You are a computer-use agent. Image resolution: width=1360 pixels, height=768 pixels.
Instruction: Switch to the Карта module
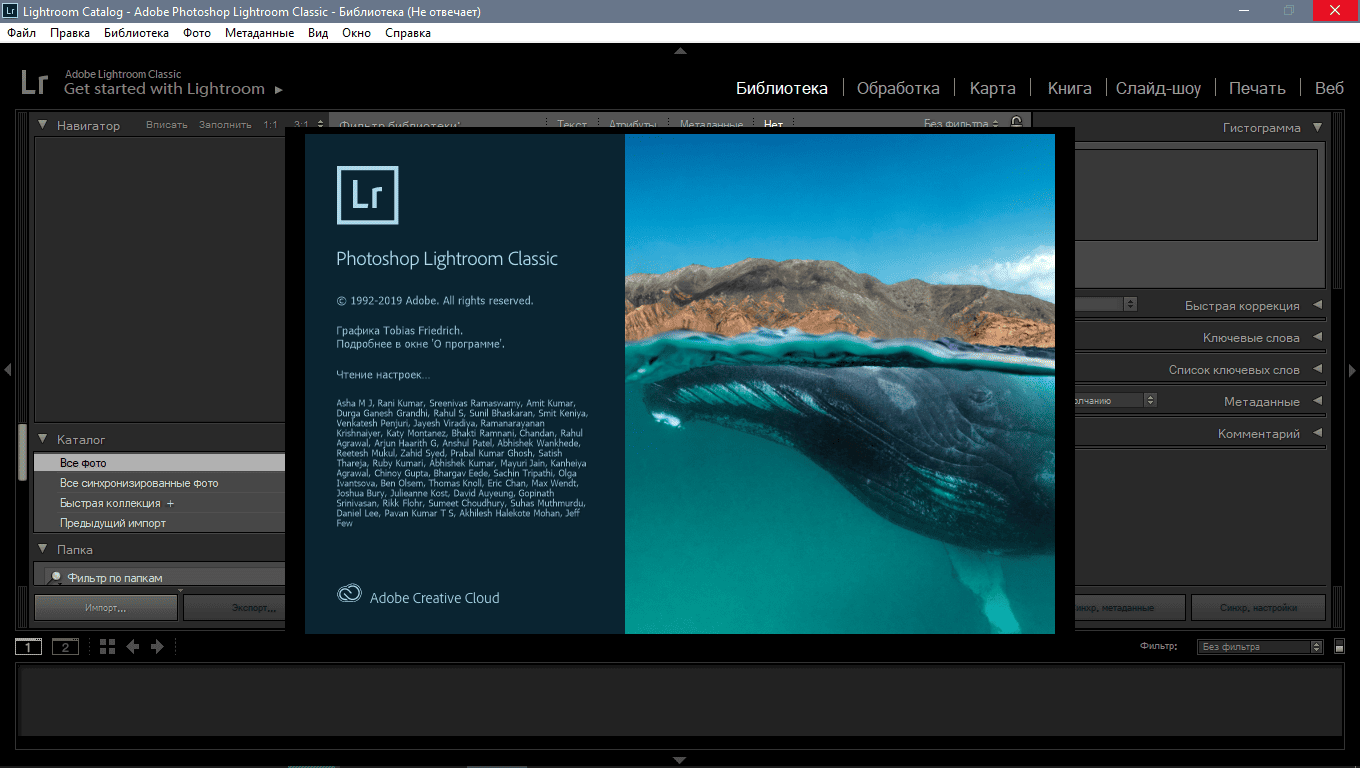(993, 88)
